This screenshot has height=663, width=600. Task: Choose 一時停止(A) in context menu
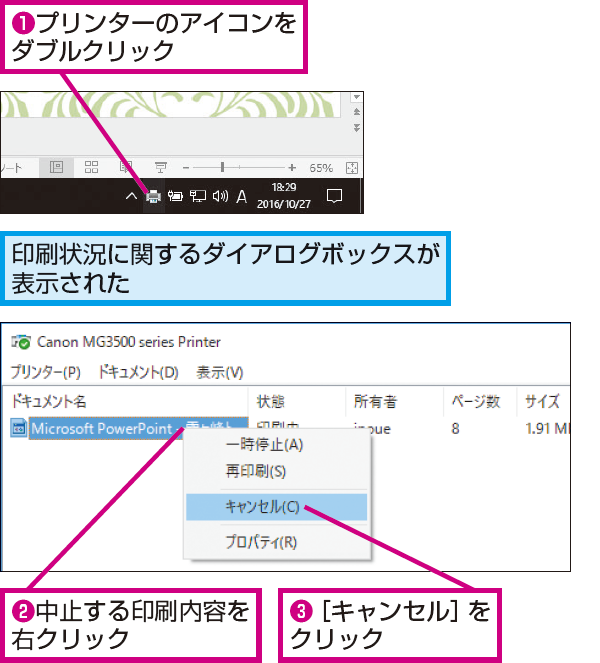[x=277, y=445]
